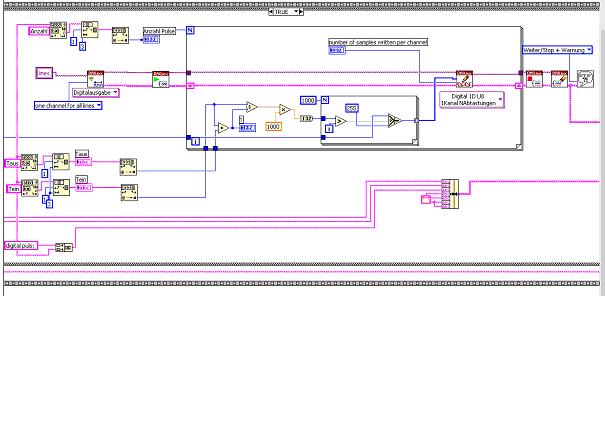
Task: Select the DAQmx Start Task VI
Action: click(x=161, y=79)
